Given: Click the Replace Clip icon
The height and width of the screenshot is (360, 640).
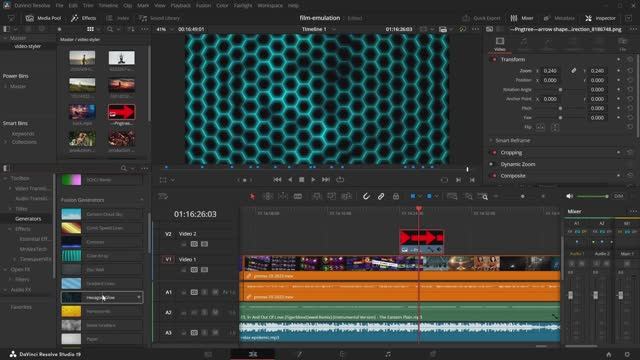Looking at the screenshot, I should [x=346, y=196].
